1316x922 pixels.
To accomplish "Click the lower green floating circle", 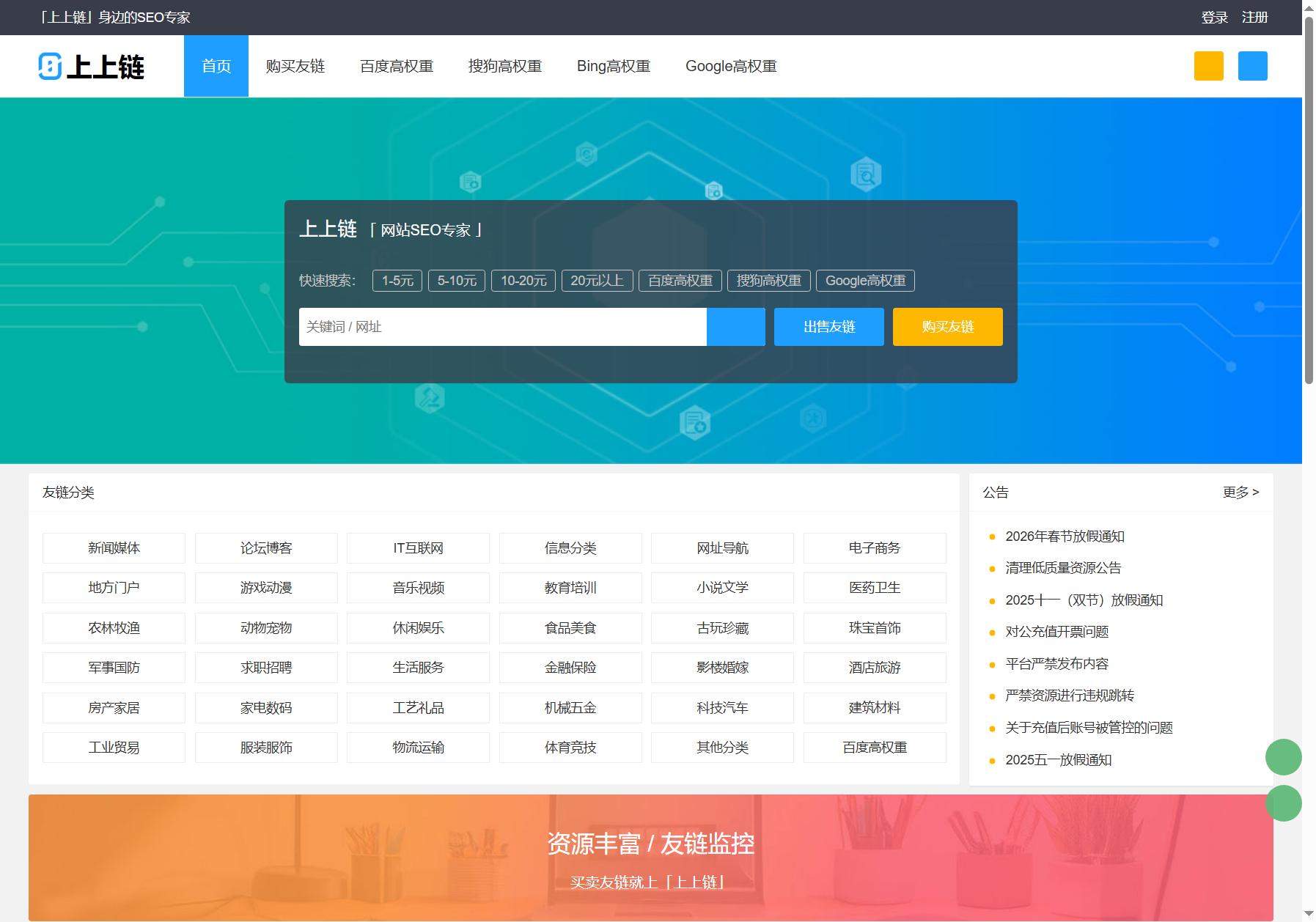I will (1283, 803).
